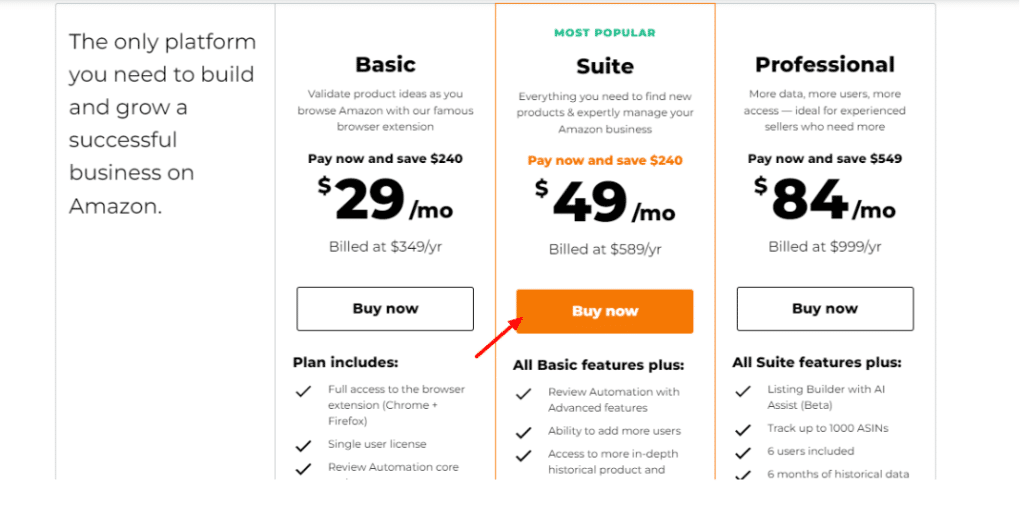This screenshot has width=1024, height=509.
Task: Select the Suite plan heading
Action: coord(605,67)
